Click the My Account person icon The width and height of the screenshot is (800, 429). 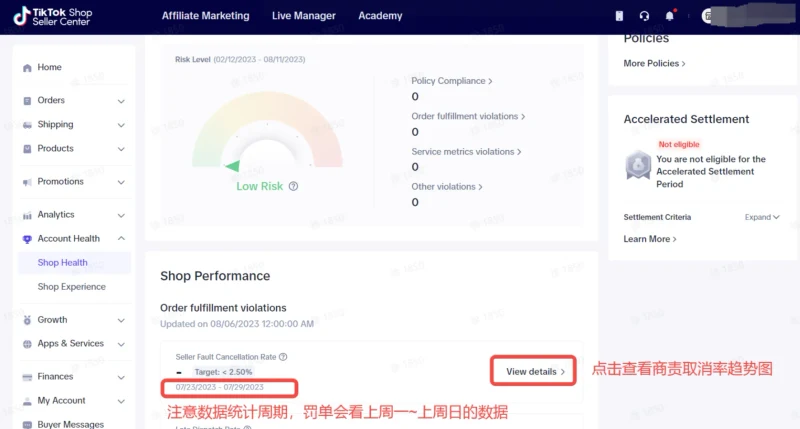(27, 401)
